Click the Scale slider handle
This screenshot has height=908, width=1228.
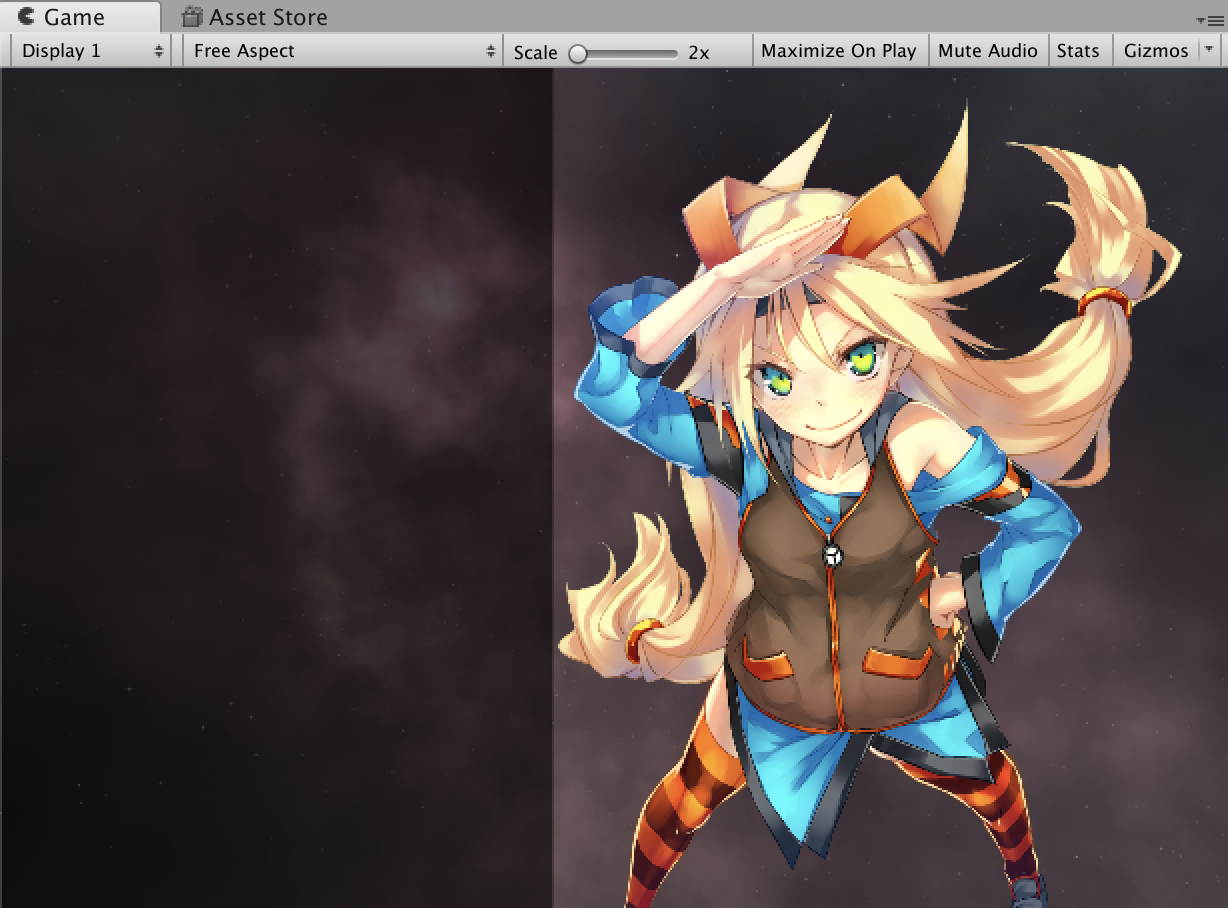coord(578,53)
